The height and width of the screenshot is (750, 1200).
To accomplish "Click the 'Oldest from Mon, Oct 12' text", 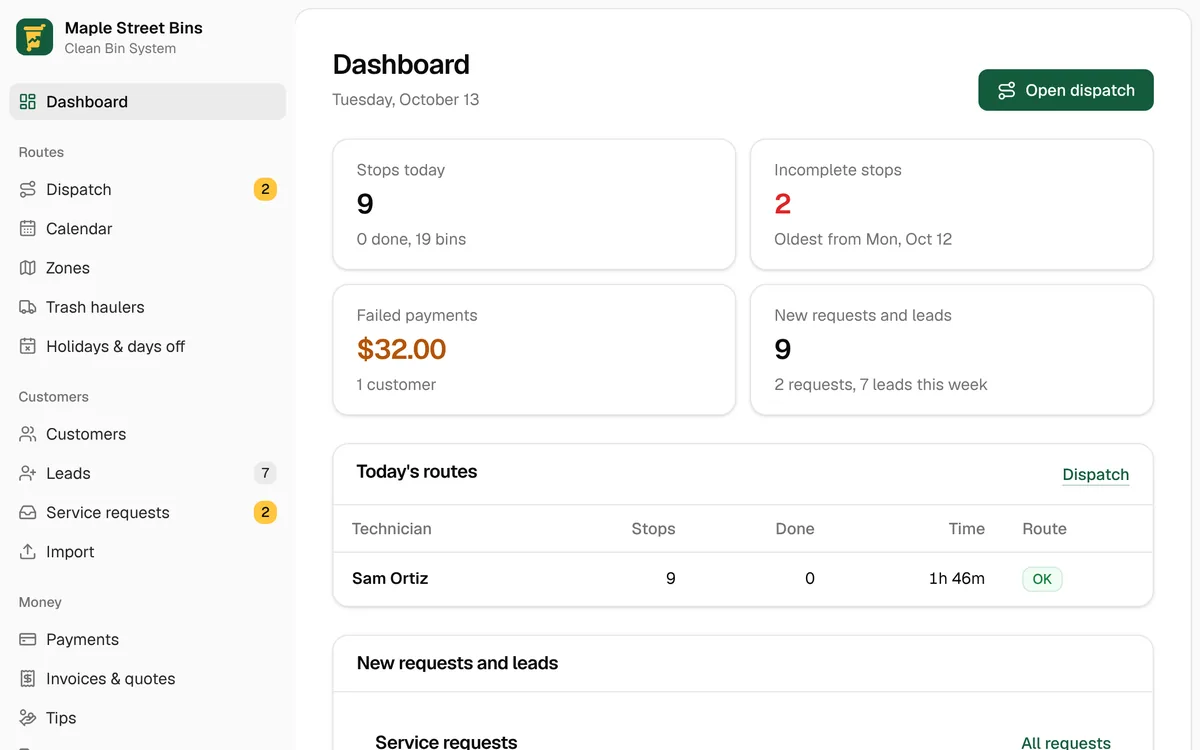I will click(863, 239).
